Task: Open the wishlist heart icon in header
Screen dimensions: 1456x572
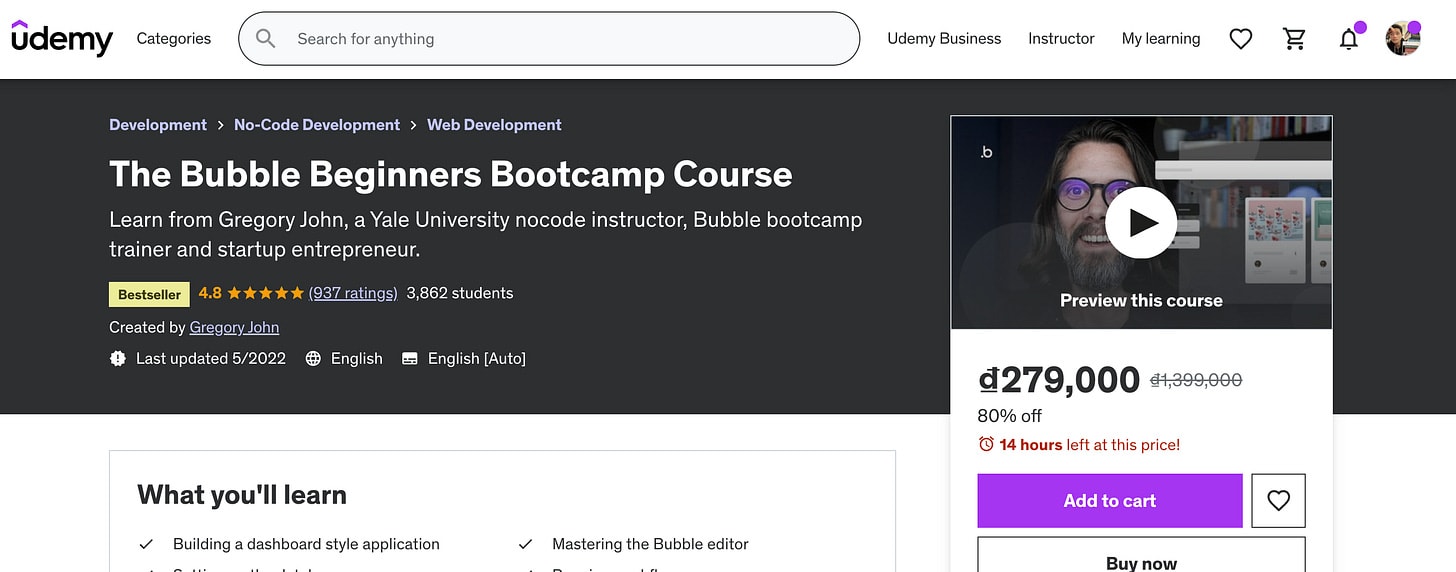Action: point(1241,39)
